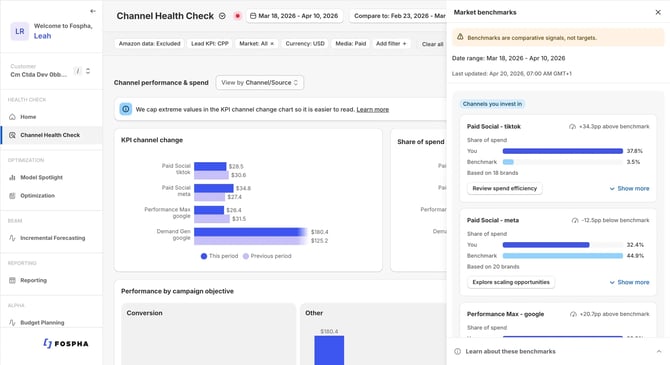Click Add filter button
Screen dimensions: 670x365
391,44
